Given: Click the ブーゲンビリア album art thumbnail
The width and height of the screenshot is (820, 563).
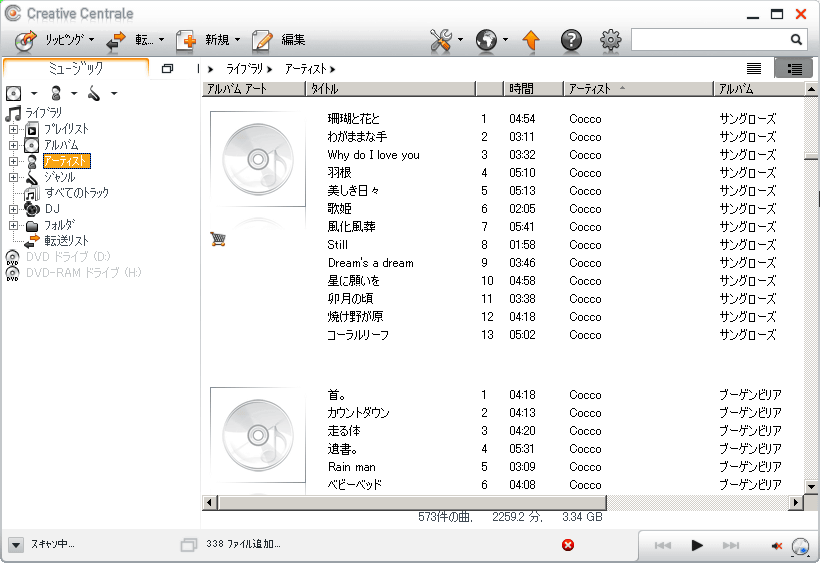Looking at the screenshot, I should [x=258, y=435].
